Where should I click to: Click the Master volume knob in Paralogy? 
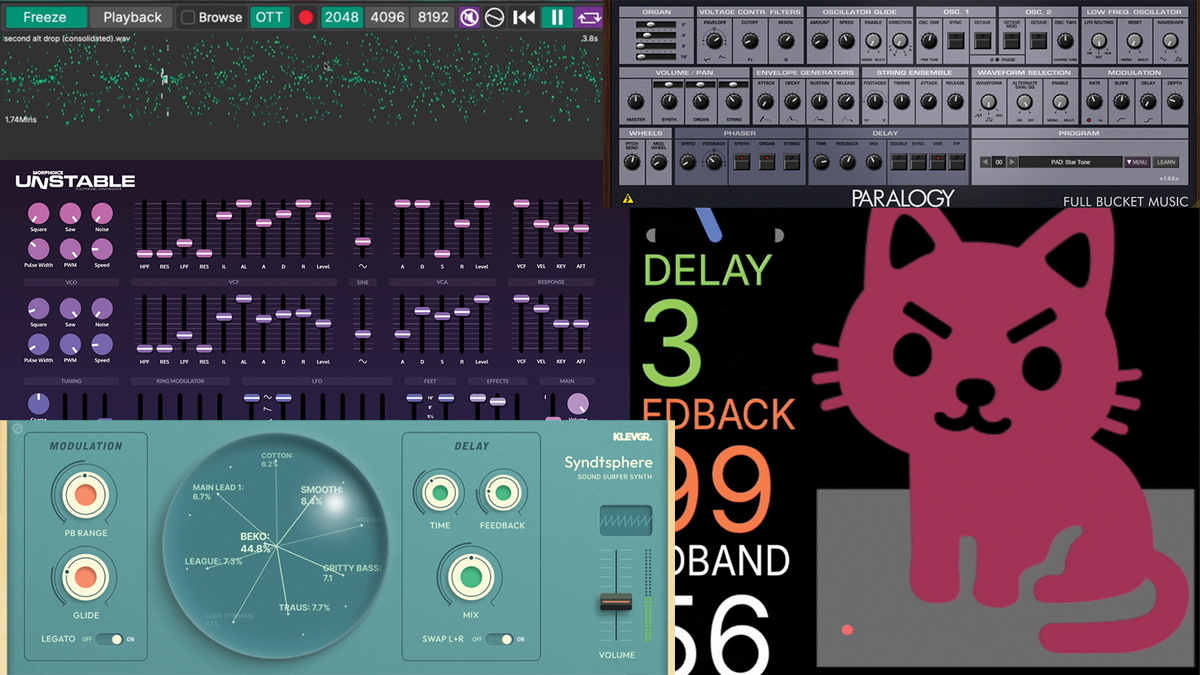click(634, 101)
